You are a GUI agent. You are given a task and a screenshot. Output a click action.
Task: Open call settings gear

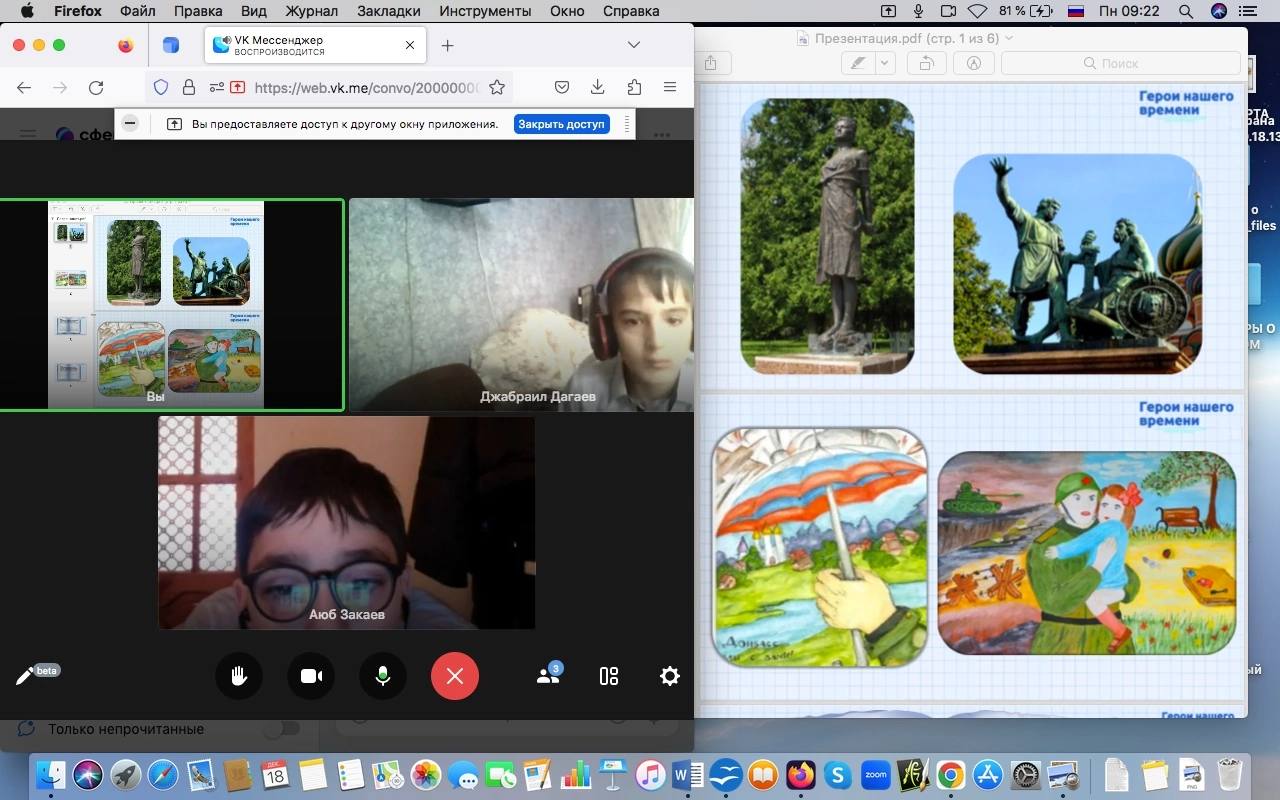pos(670,676)
